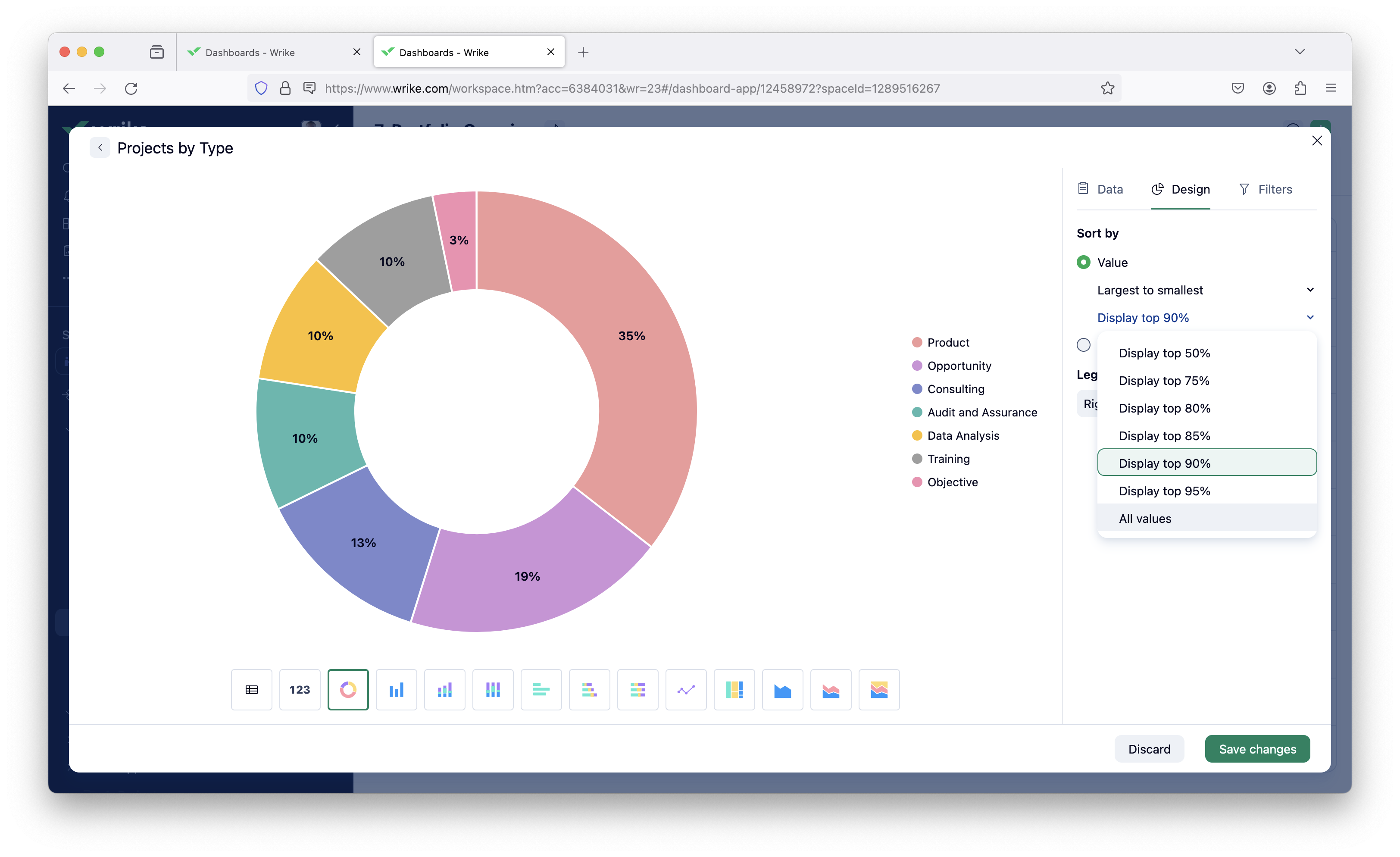The height and width of the screenshot is (857, 1400).
Task: Collapse the Display top 90% dropdown
Action: (1205, 318)
